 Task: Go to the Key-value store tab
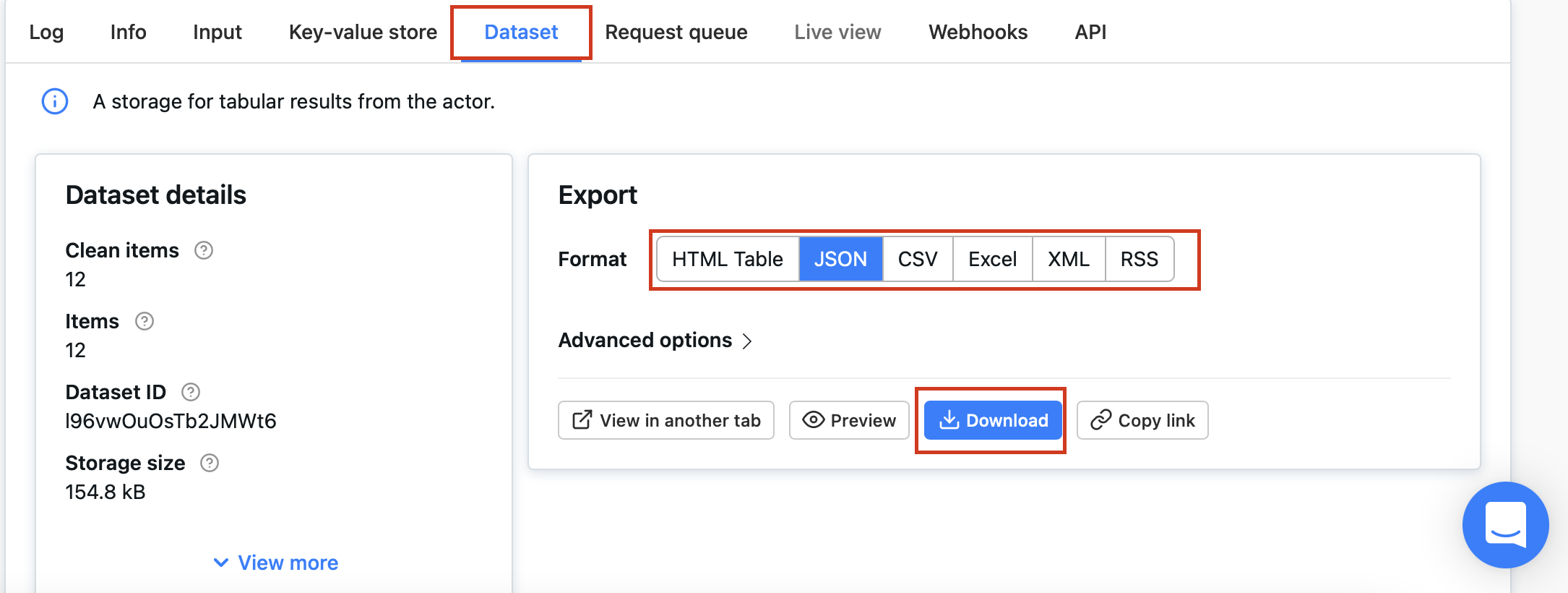[363, 32]
